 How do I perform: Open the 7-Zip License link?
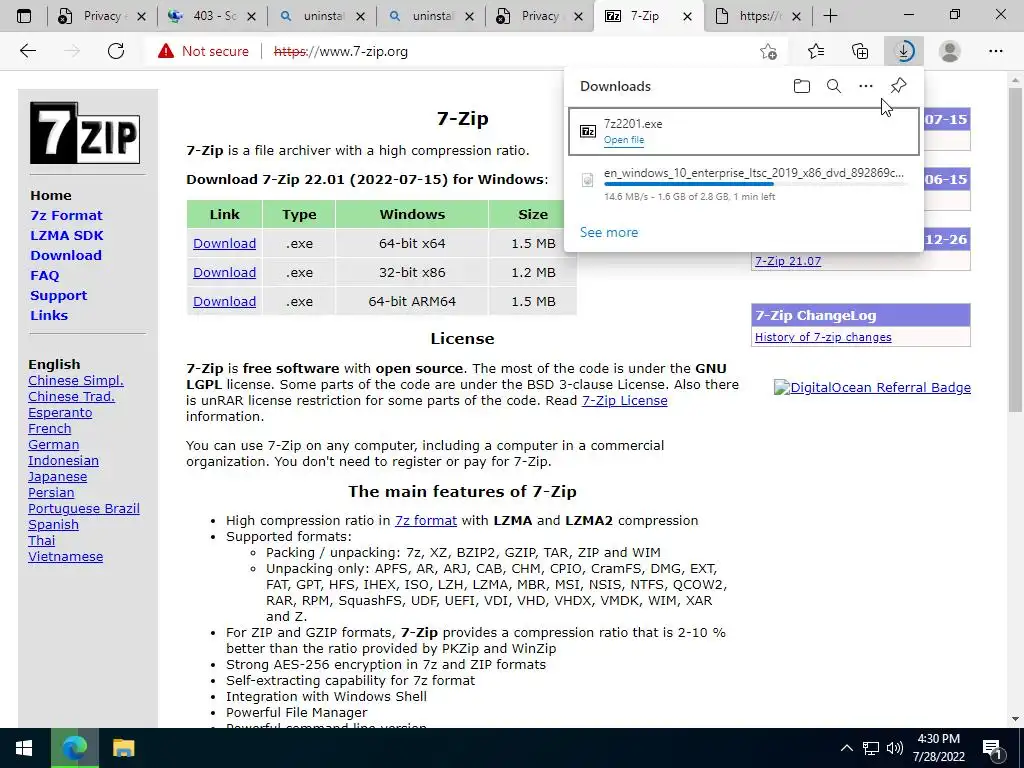pyautogui.click(x=624, y=400)
